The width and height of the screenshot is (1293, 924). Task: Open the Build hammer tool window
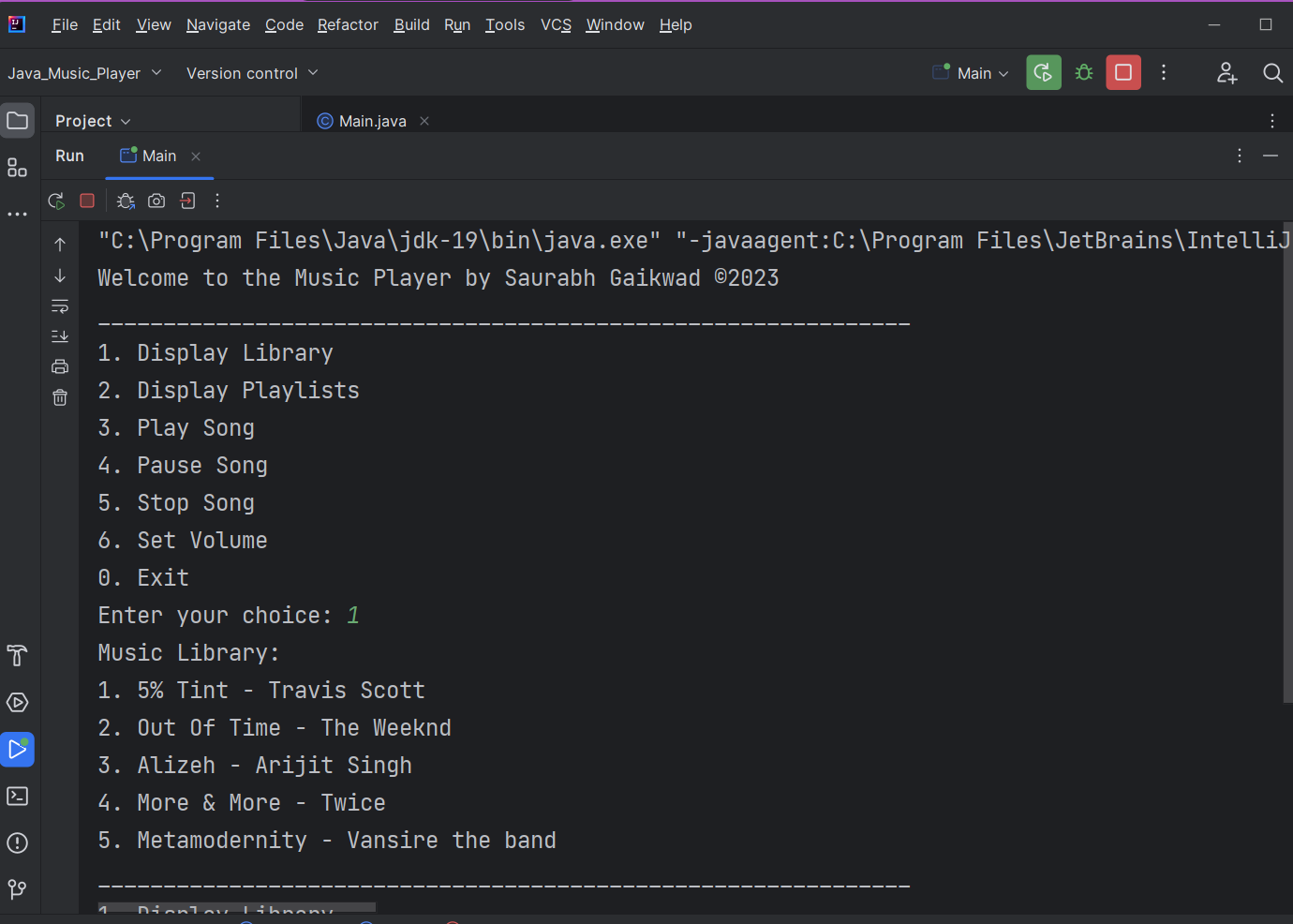pos(17,655)
